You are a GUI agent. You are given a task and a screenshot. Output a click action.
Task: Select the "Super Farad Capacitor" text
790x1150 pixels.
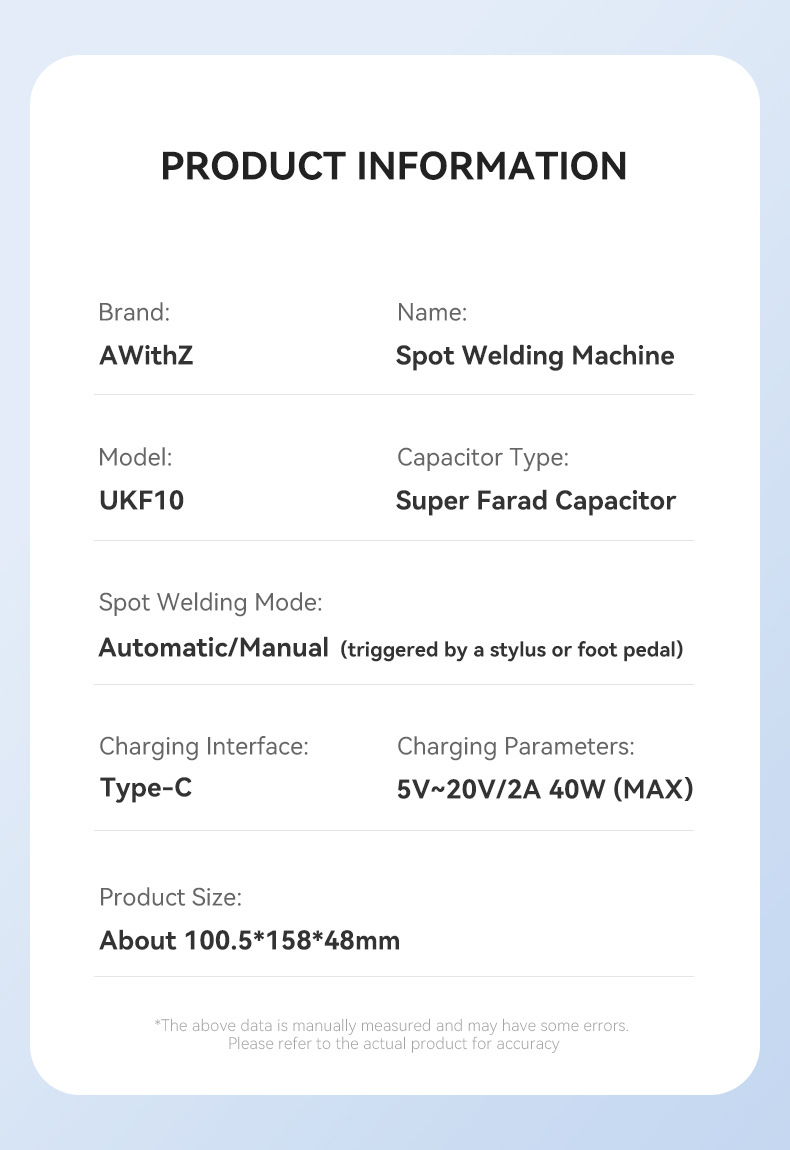click(535, 501)
